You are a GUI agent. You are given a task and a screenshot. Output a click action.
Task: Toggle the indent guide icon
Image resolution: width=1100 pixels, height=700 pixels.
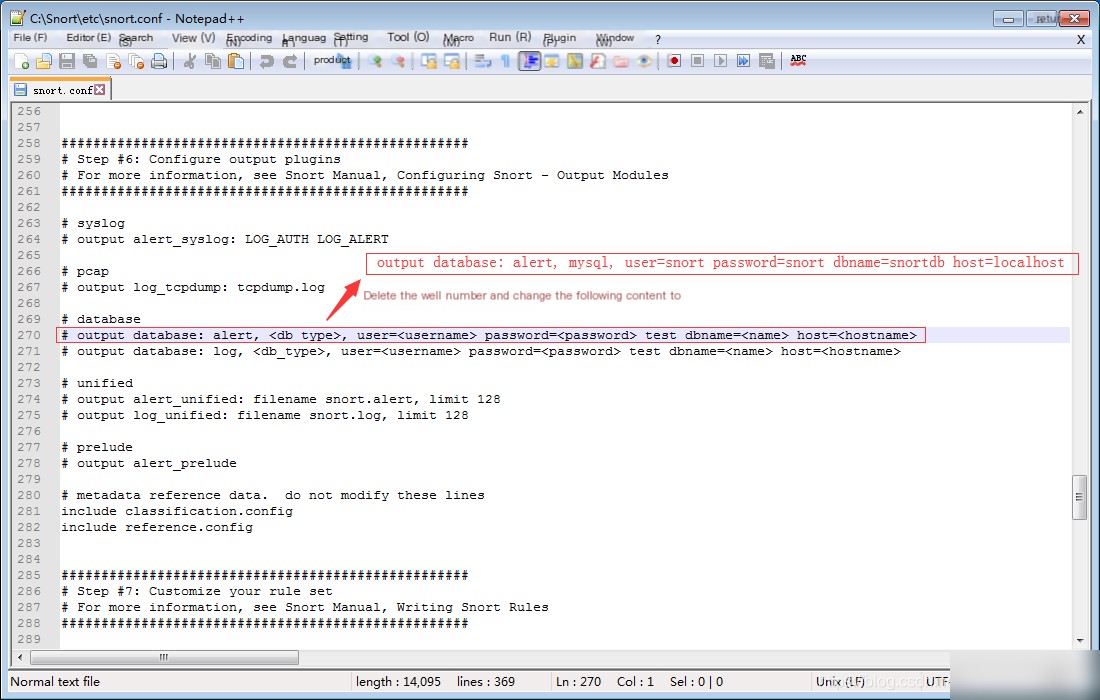pyautogui.click(x=529, y=62)
